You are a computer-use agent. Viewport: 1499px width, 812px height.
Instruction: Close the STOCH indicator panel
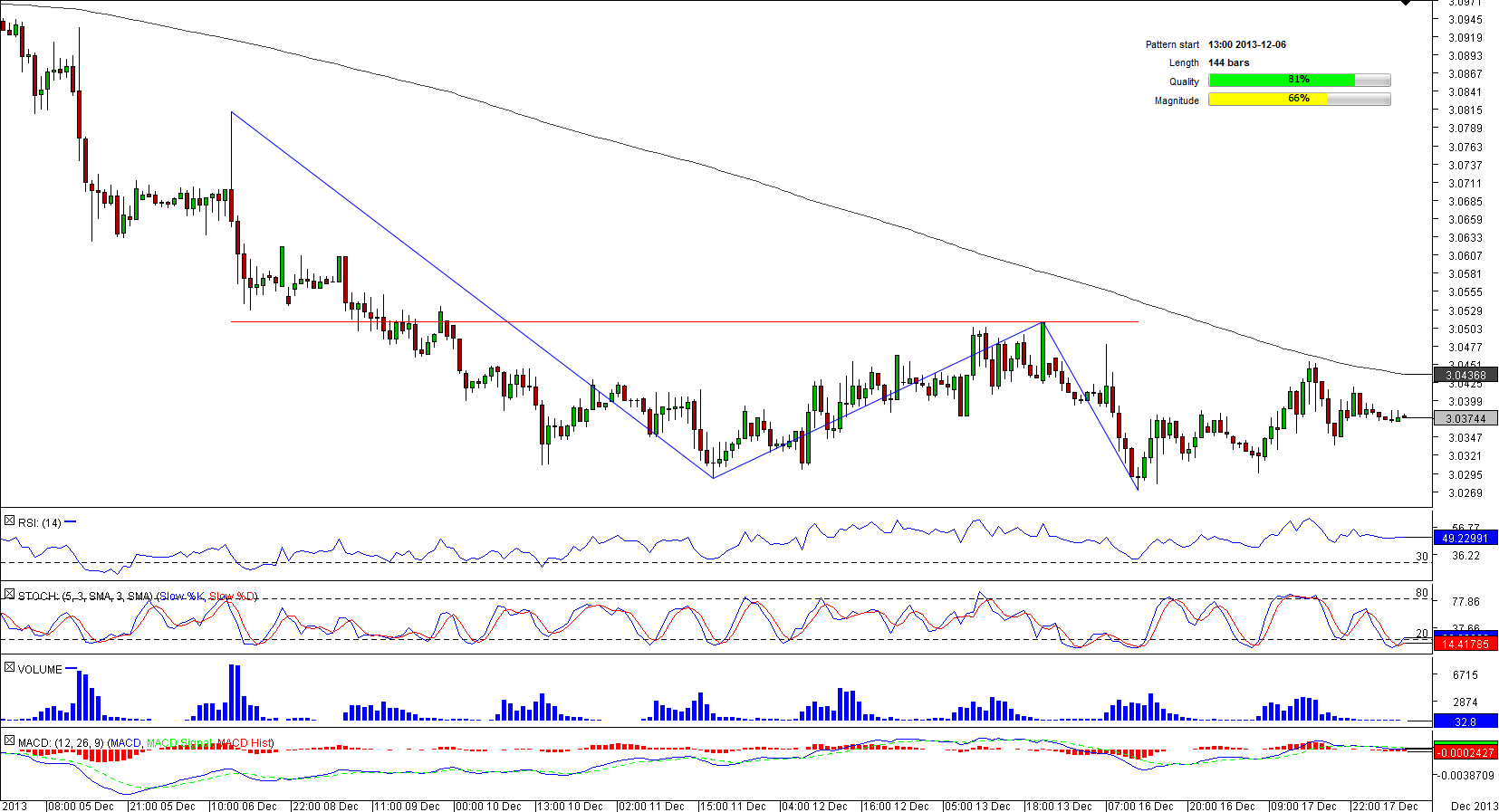coord(9,595)
